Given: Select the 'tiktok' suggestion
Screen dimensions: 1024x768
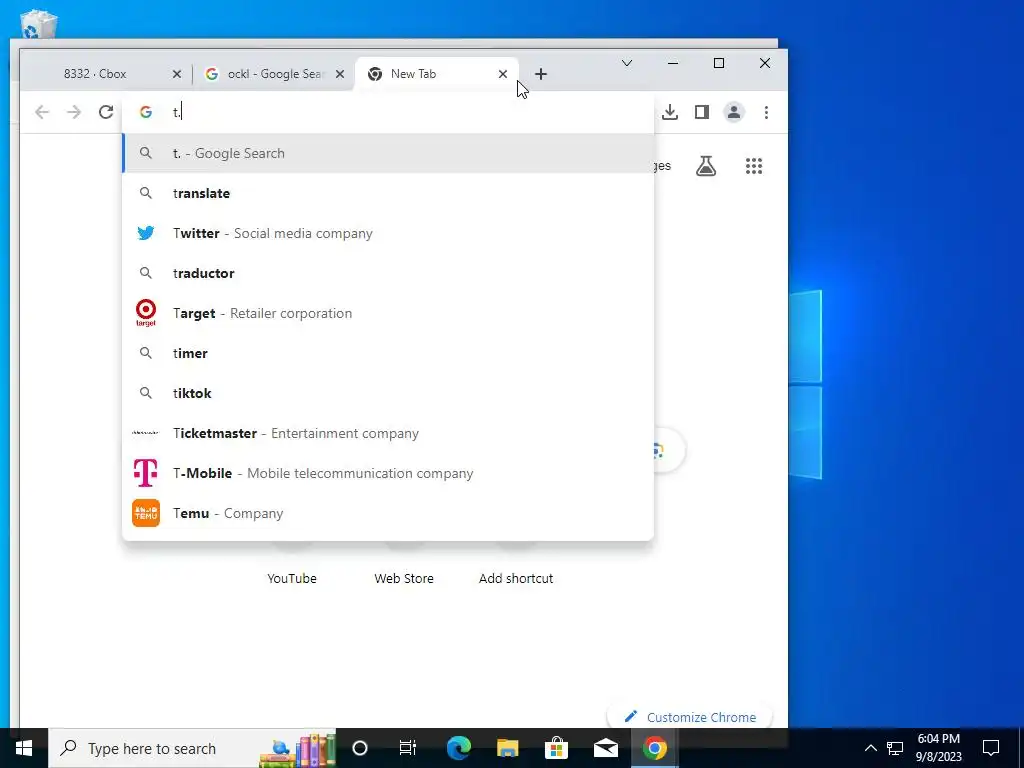Looking at the screenshot, I should (388, 393).
